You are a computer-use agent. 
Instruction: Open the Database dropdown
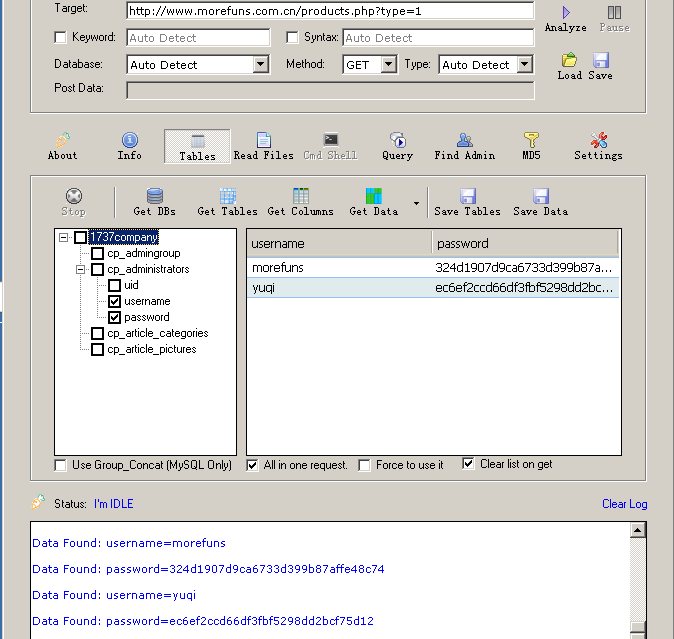[260, 64]
